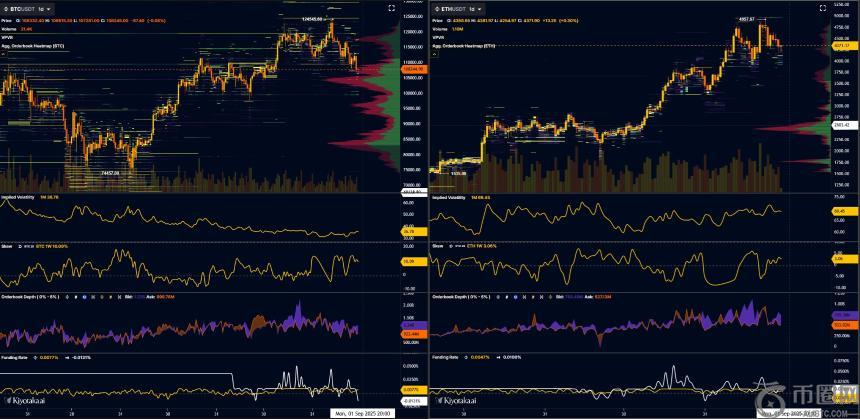Viewport: 860px width, 419px height.
Task: Click the ETHUSDT symbol icon
Action: pyautogui.click(x=435, y=8)
